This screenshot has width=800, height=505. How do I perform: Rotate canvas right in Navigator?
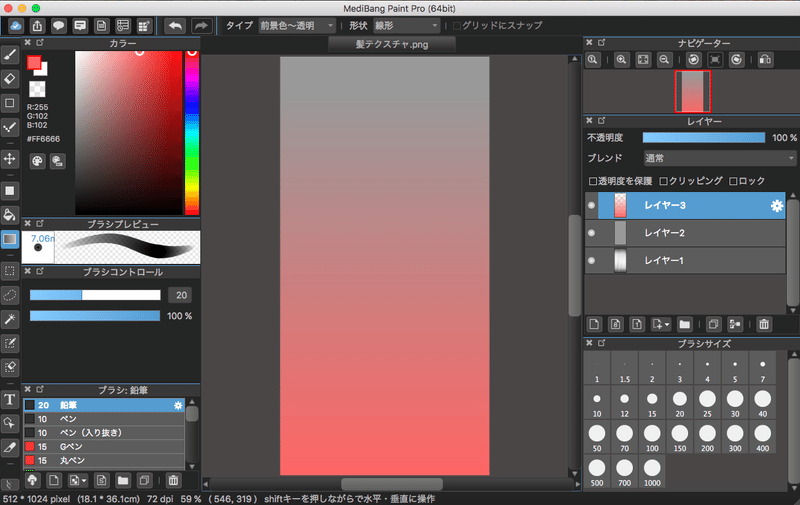coord(736,60)
